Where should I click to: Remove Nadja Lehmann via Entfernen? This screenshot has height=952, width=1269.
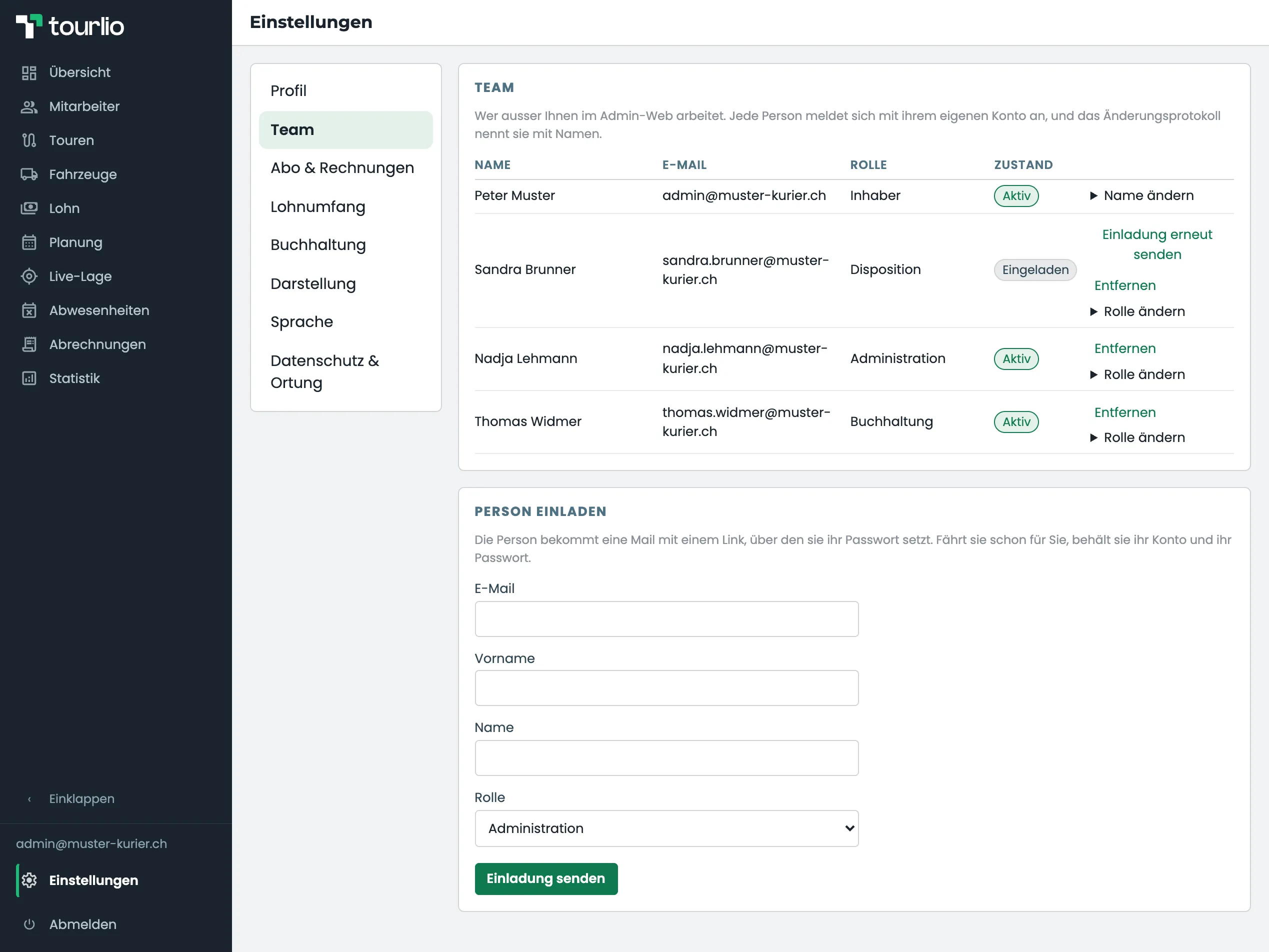1125,349
